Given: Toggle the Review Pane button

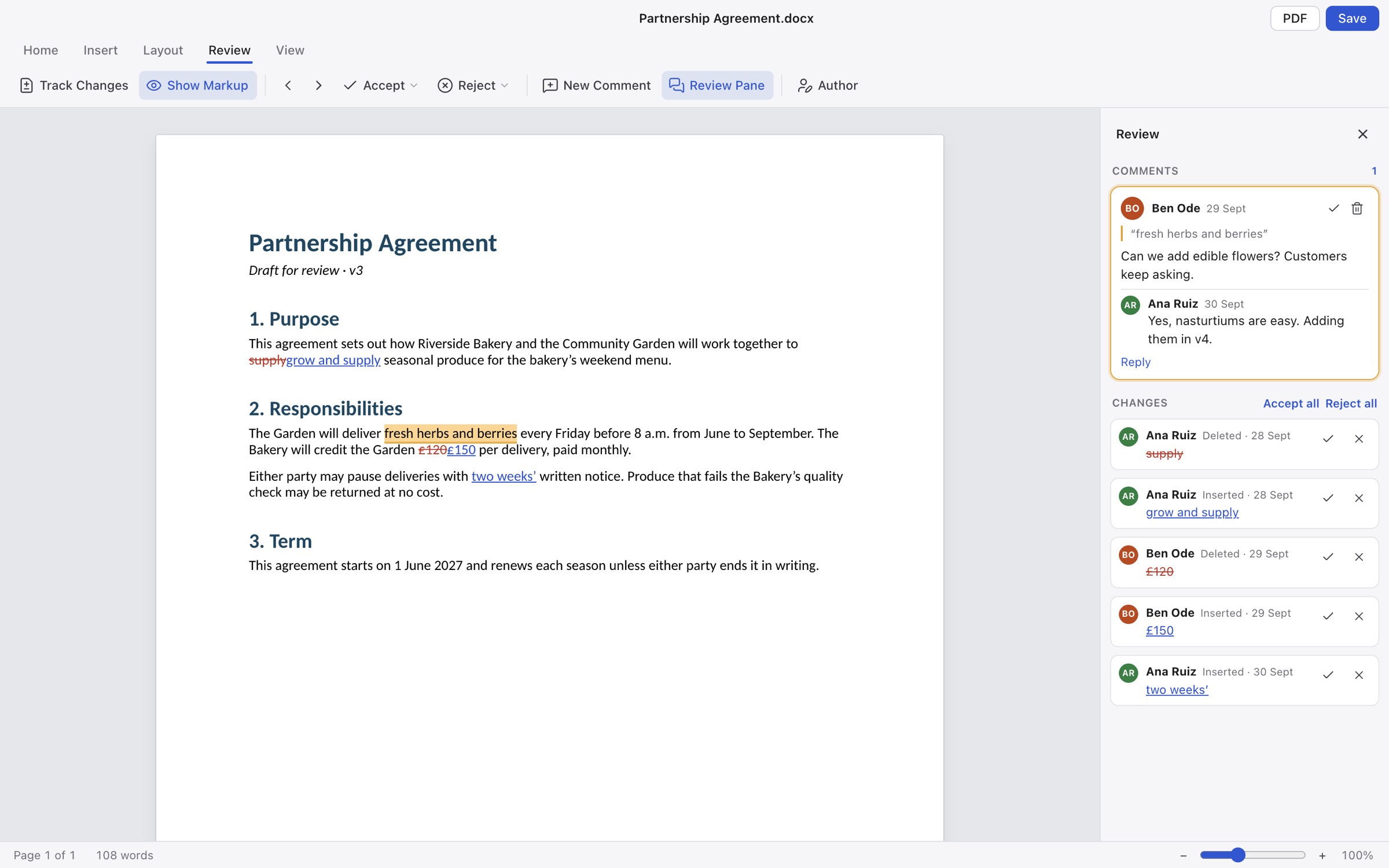Looking at the screenshot, I should pos(716,85).
